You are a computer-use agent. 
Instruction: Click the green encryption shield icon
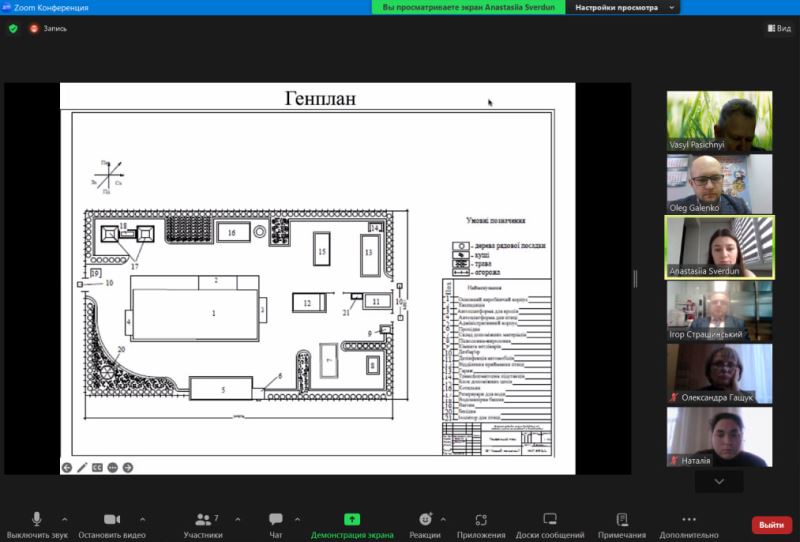(13, 28)
